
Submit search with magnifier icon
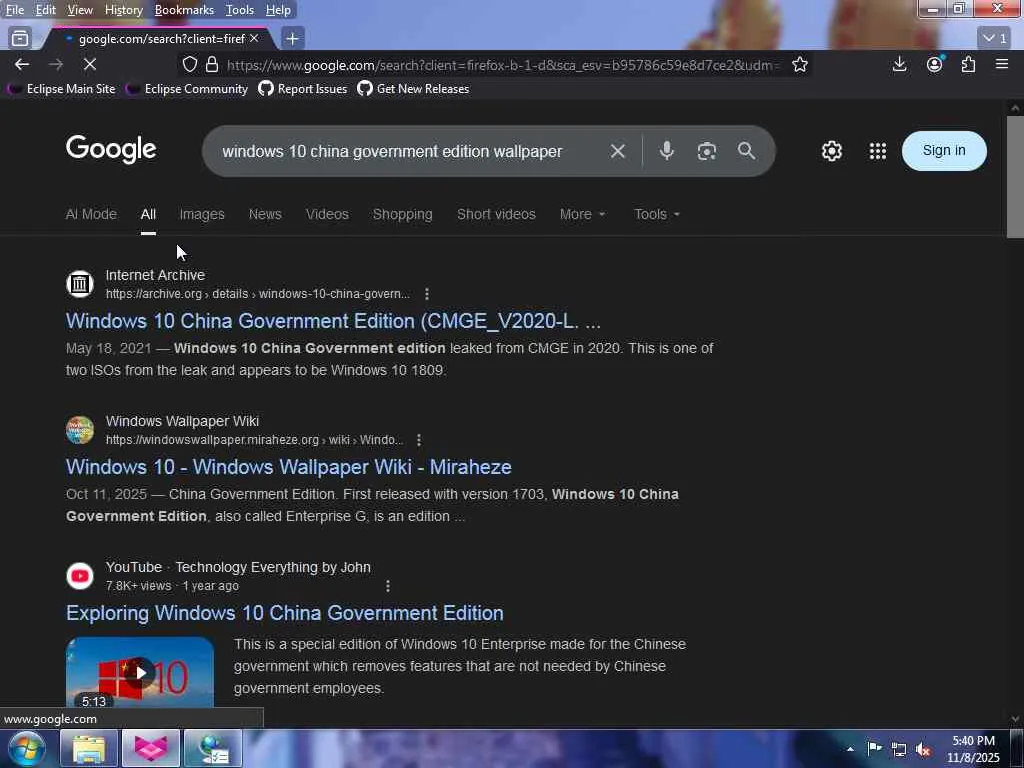(x=746, y=151)
